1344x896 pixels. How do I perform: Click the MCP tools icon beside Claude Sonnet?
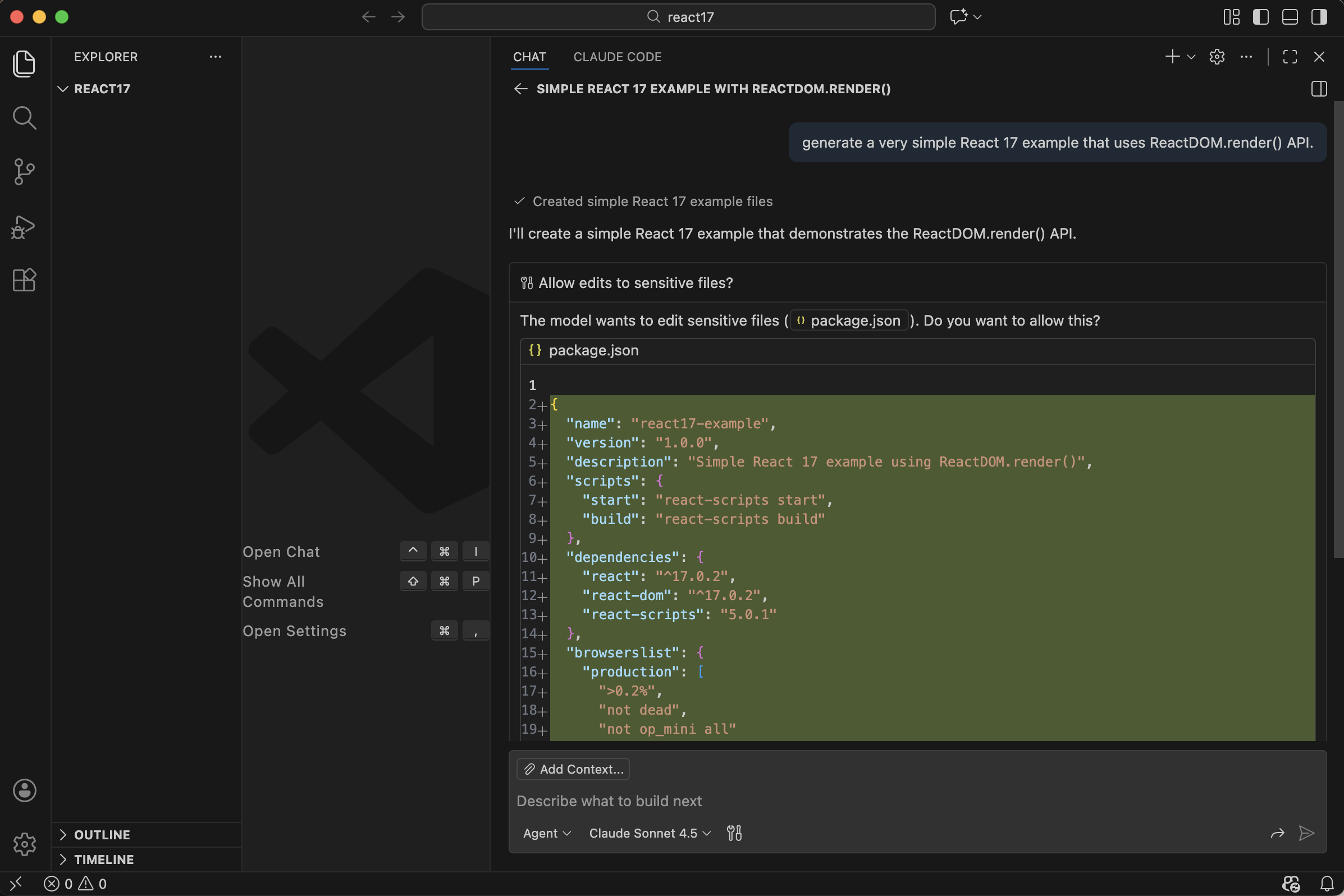tap(734, 833)
